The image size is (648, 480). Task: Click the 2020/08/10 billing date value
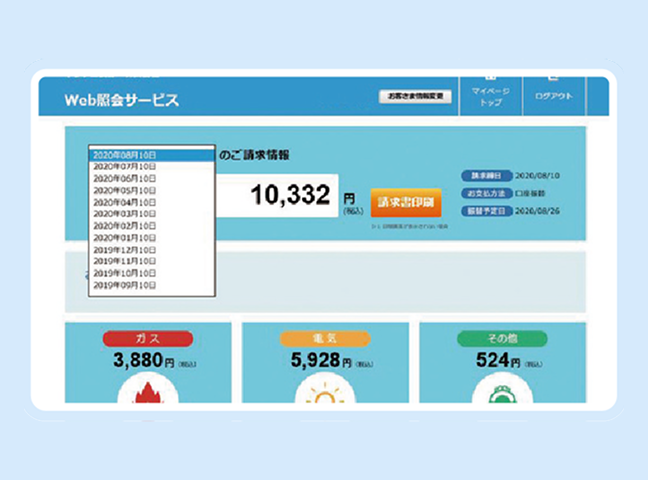click(537, 176)
